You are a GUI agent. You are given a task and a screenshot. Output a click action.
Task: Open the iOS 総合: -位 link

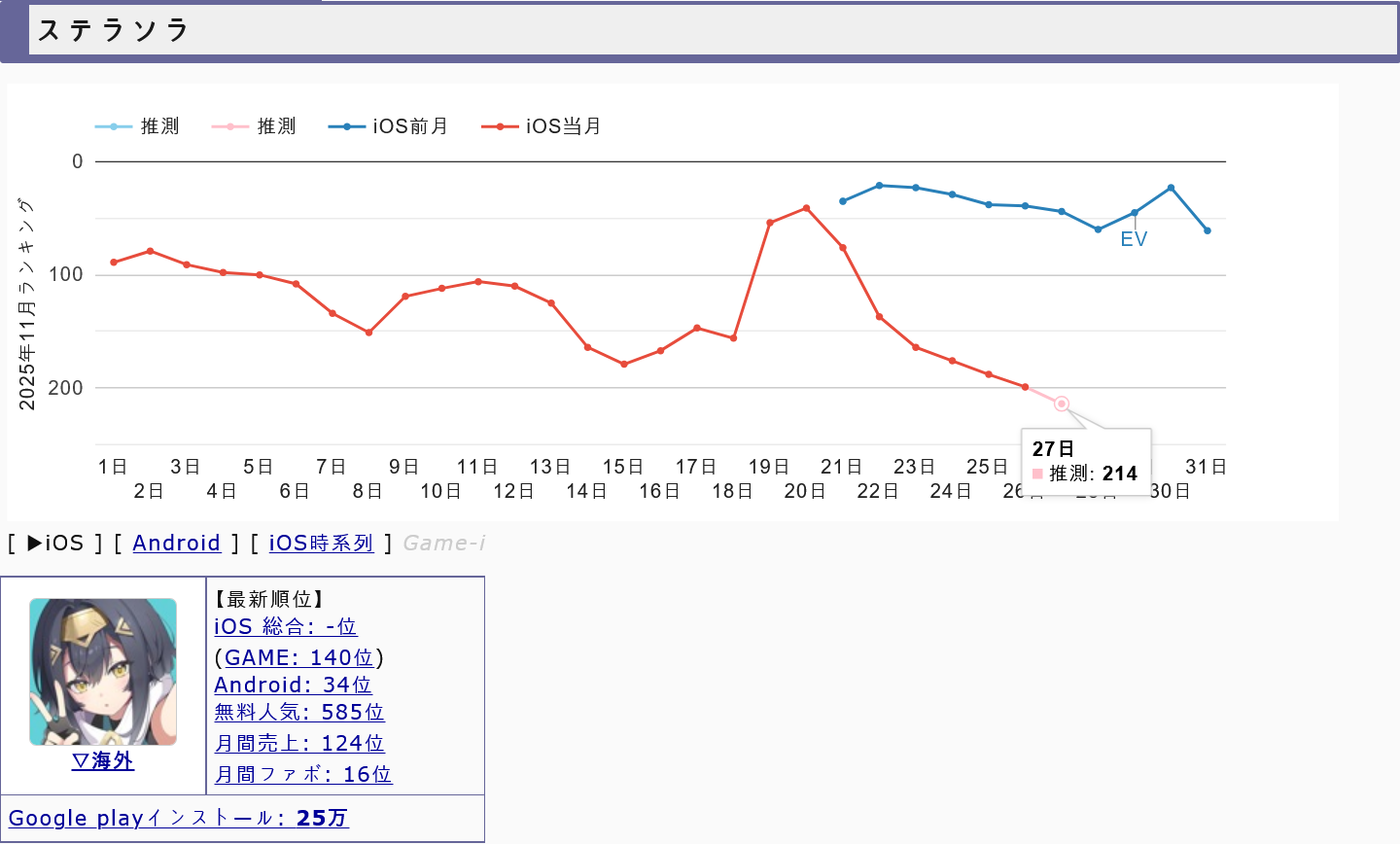click(286, 626)
